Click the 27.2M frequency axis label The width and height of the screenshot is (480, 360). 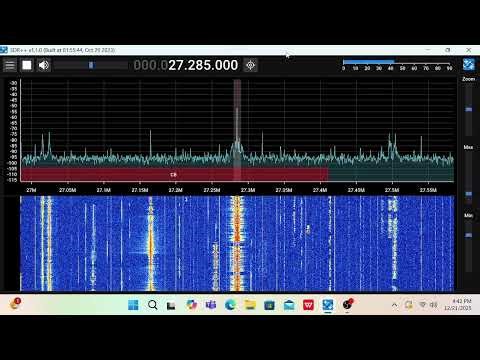click(x=176, y=190)
